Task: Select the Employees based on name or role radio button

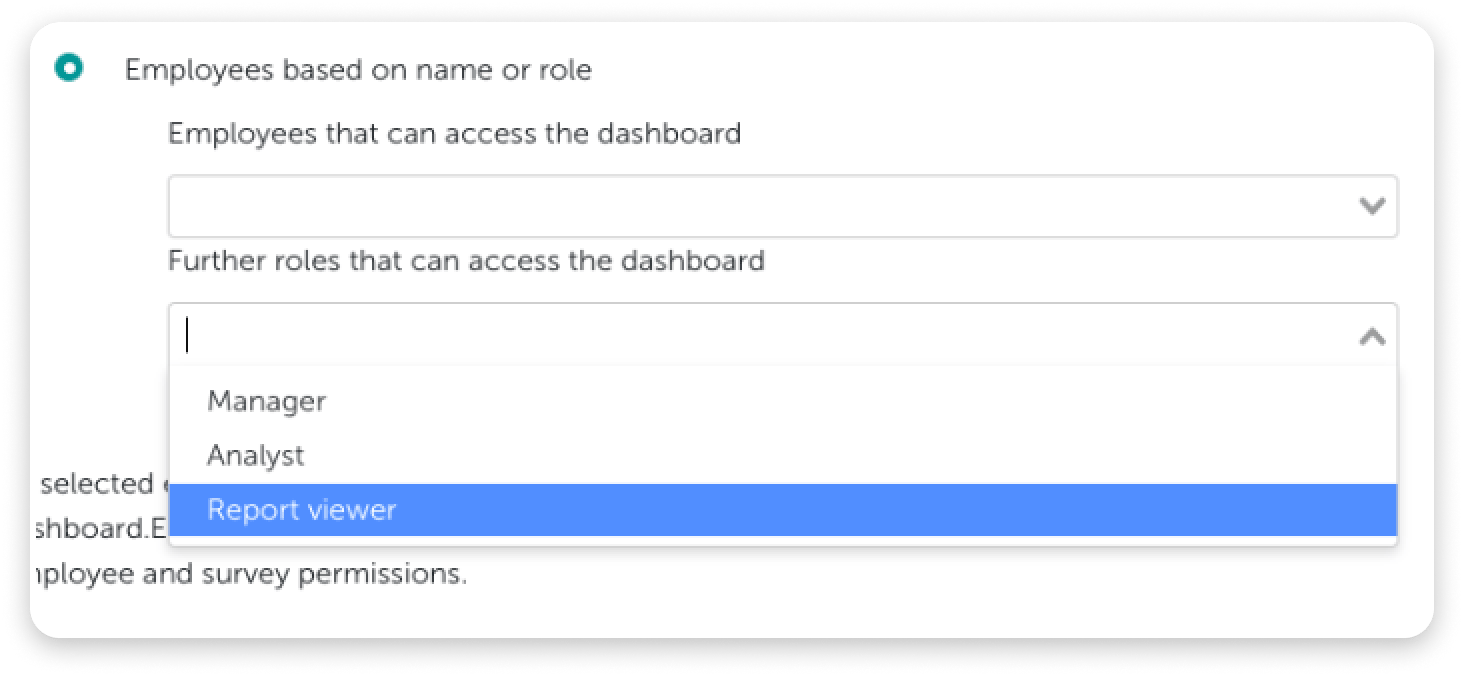Action: point(69,69)
